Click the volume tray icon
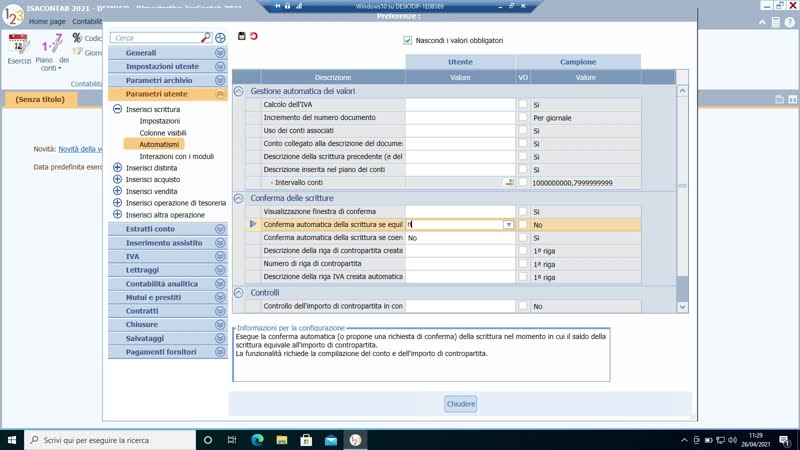This screenshot has width=800, height=450. coord(733,440)
